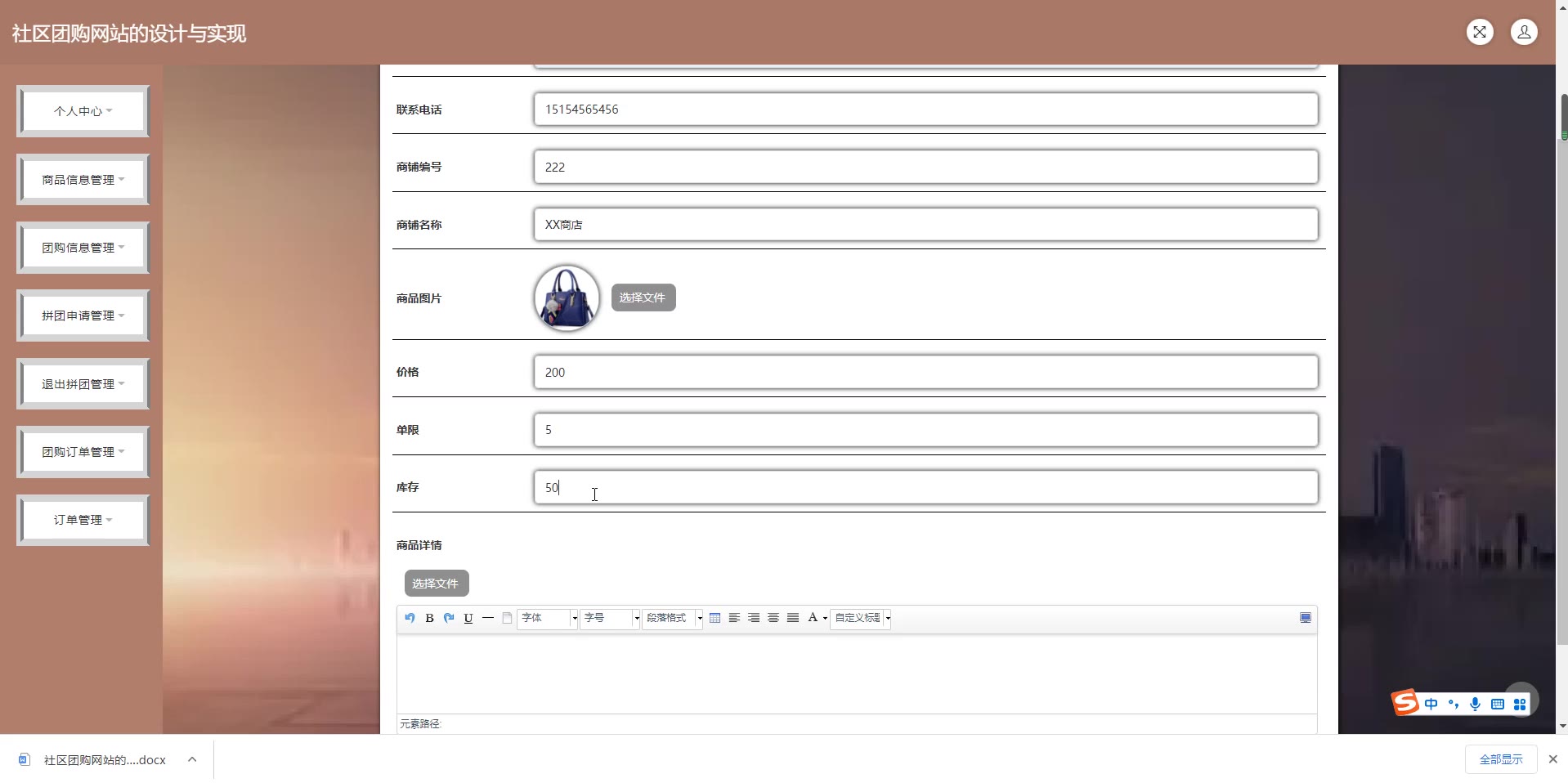Click the 社区团购网站的设计与实现 site title

pos(129,34)
